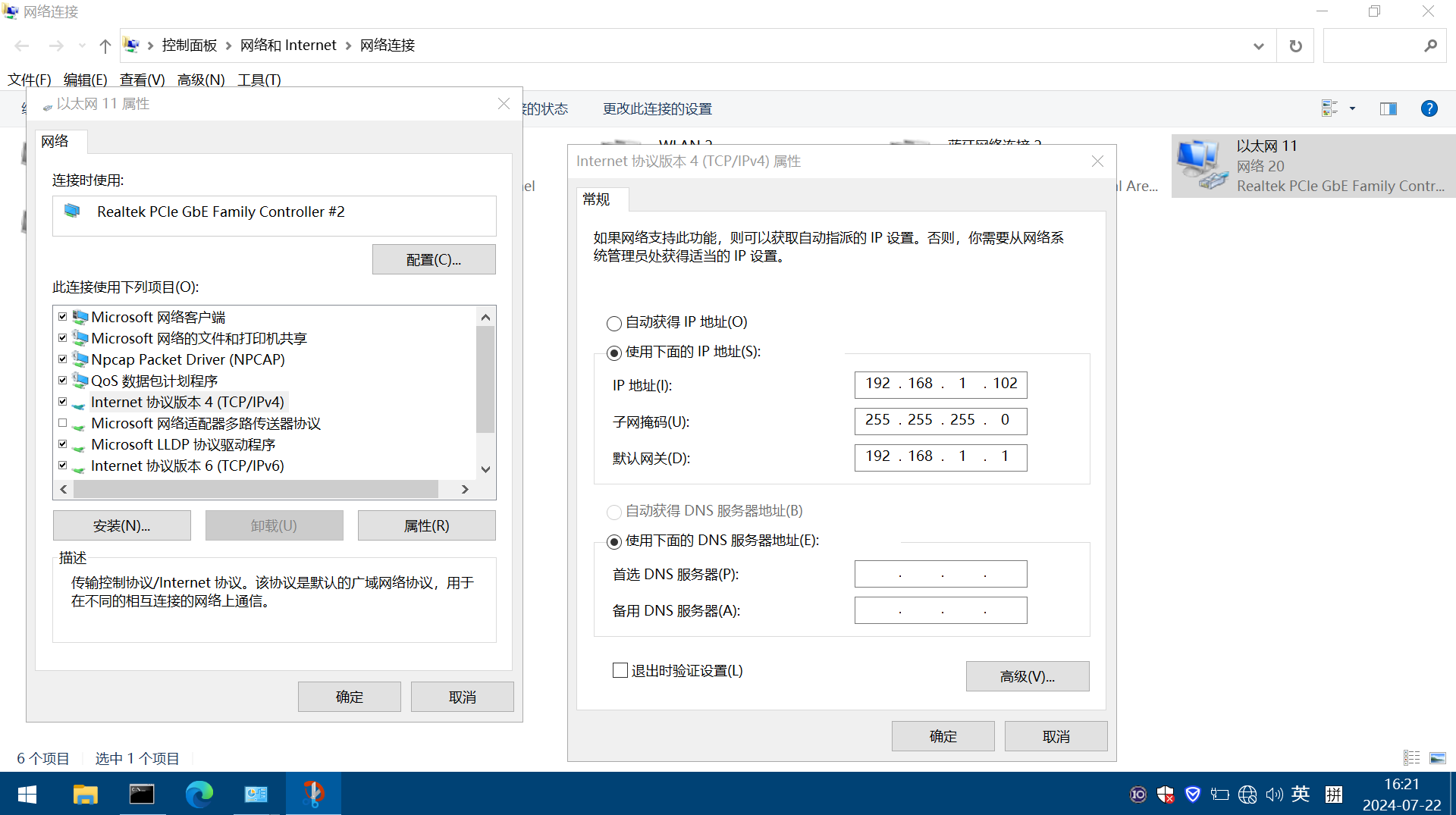Uncheck Internet 协议版本 6 (TCP/IPv6)
Screen dimensions: 1456x815
(x=63, y=465)
